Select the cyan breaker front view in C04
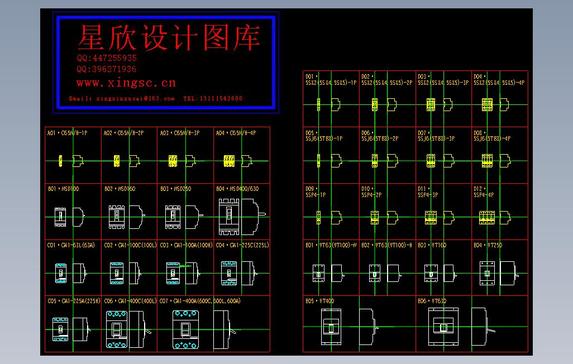 click(x=228, y=273)
